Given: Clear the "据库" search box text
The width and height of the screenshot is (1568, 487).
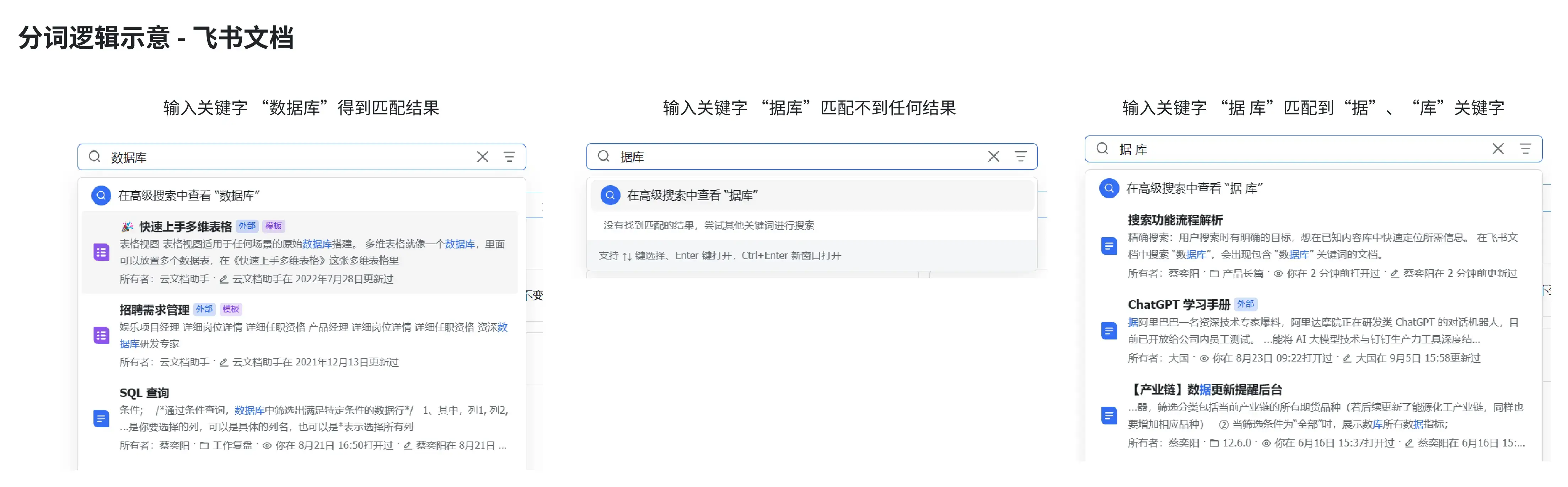Looking at the screenshot, I should tap(994, 156).
